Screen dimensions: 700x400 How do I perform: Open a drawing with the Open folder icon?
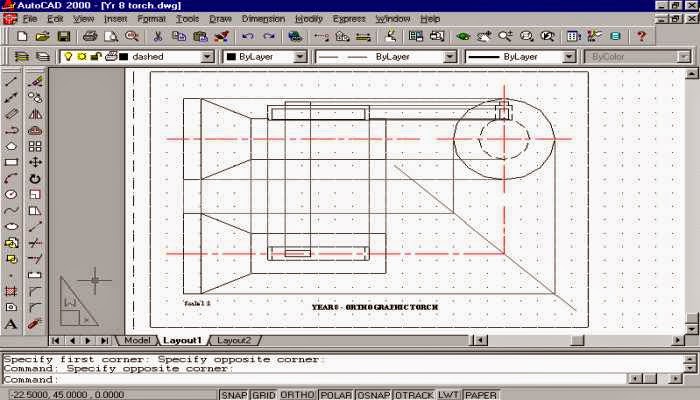point(42,37)
